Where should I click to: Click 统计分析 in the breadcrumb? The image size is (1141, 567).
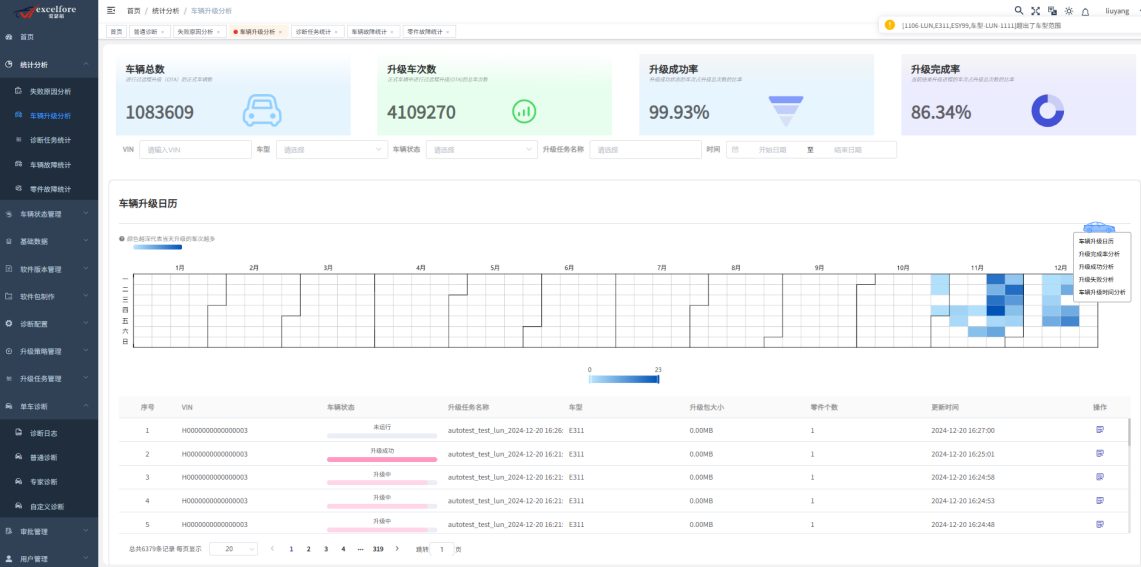point(164,11)
